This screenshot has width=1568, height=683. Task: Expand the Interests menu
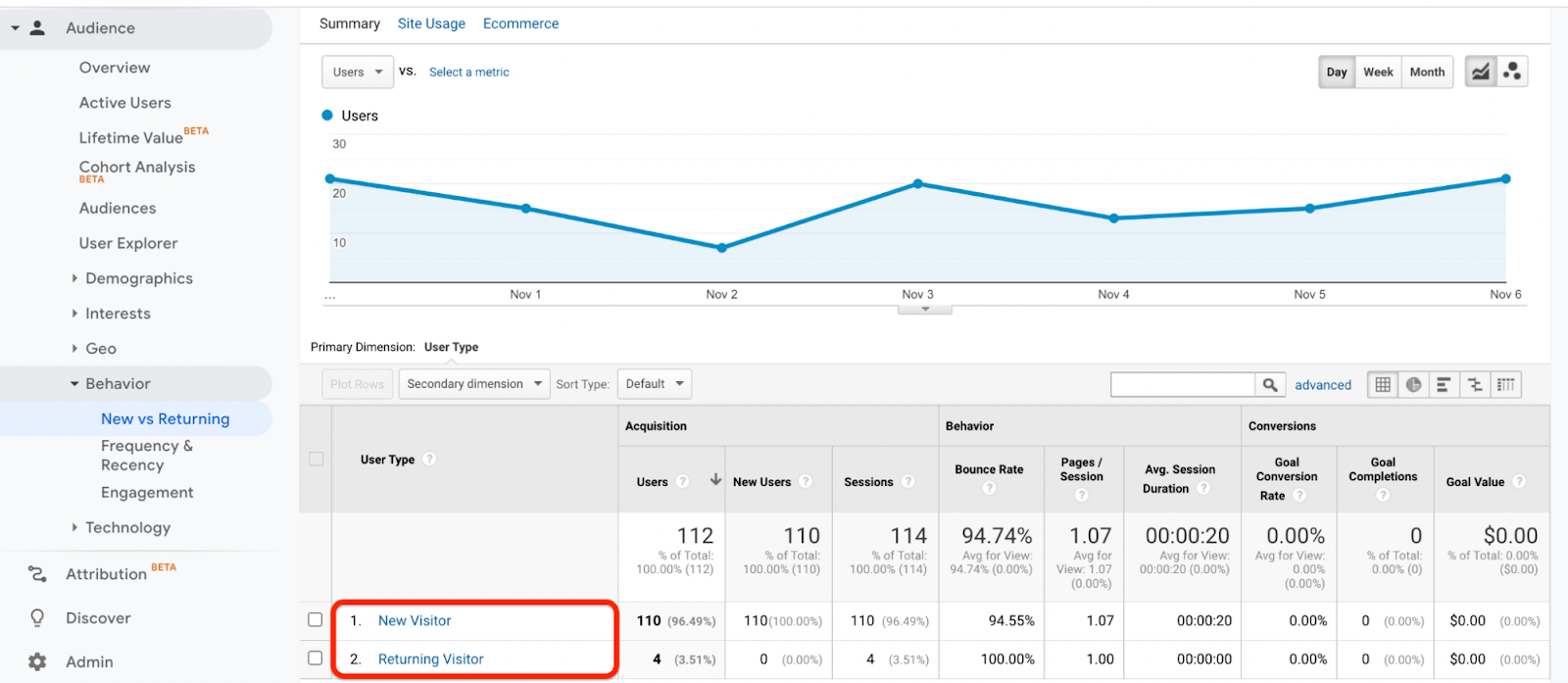pos(74,314)
